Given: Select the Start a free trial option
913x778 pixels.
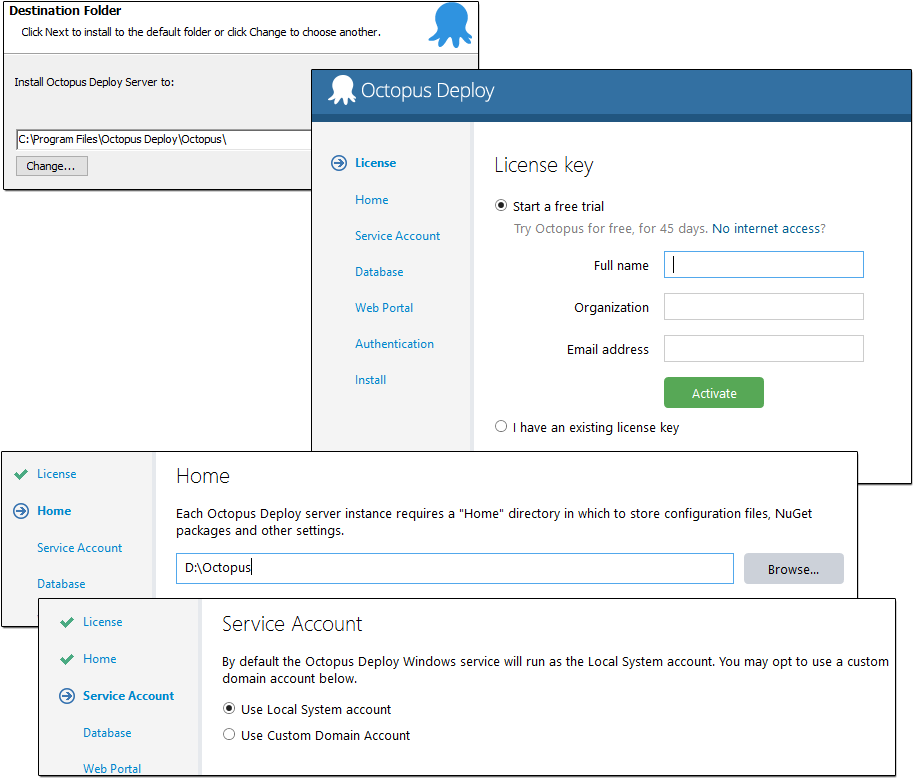Looking at the screenshot, I should [x=501, y=206].
